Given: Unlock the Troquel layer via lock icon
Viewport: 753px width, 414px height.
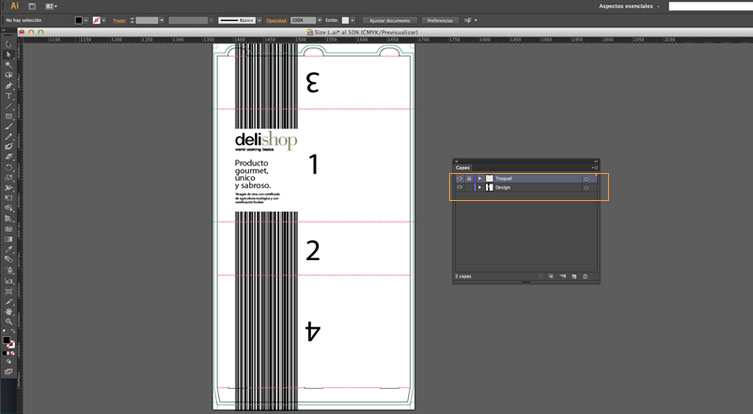Looking at the screenshot, I should pyautogui.click(x=469, y=179).
